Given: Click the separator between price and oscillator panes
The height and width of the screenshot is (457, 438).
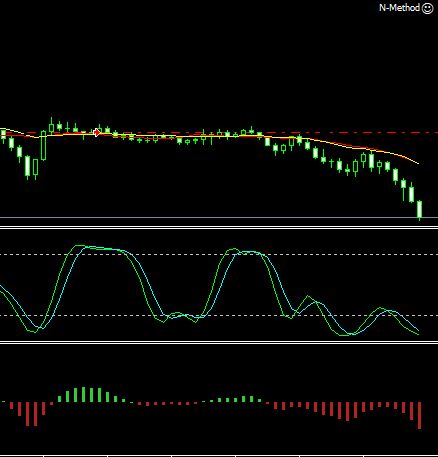Looking at the screenshot, I should pos(219,228).
